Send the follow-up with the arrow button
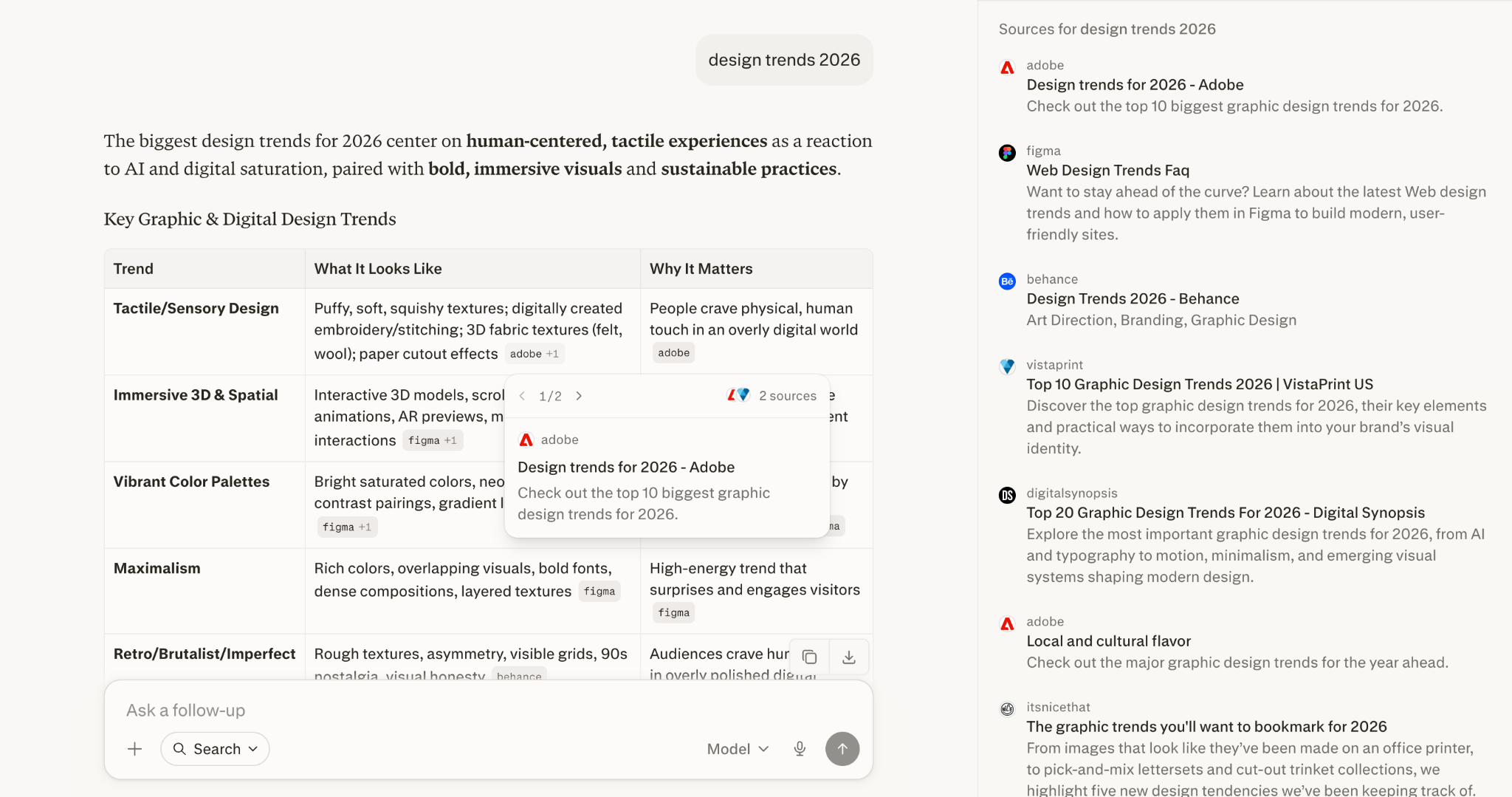The height and width of the screenshot is (797, 1512). click(842, 749)
